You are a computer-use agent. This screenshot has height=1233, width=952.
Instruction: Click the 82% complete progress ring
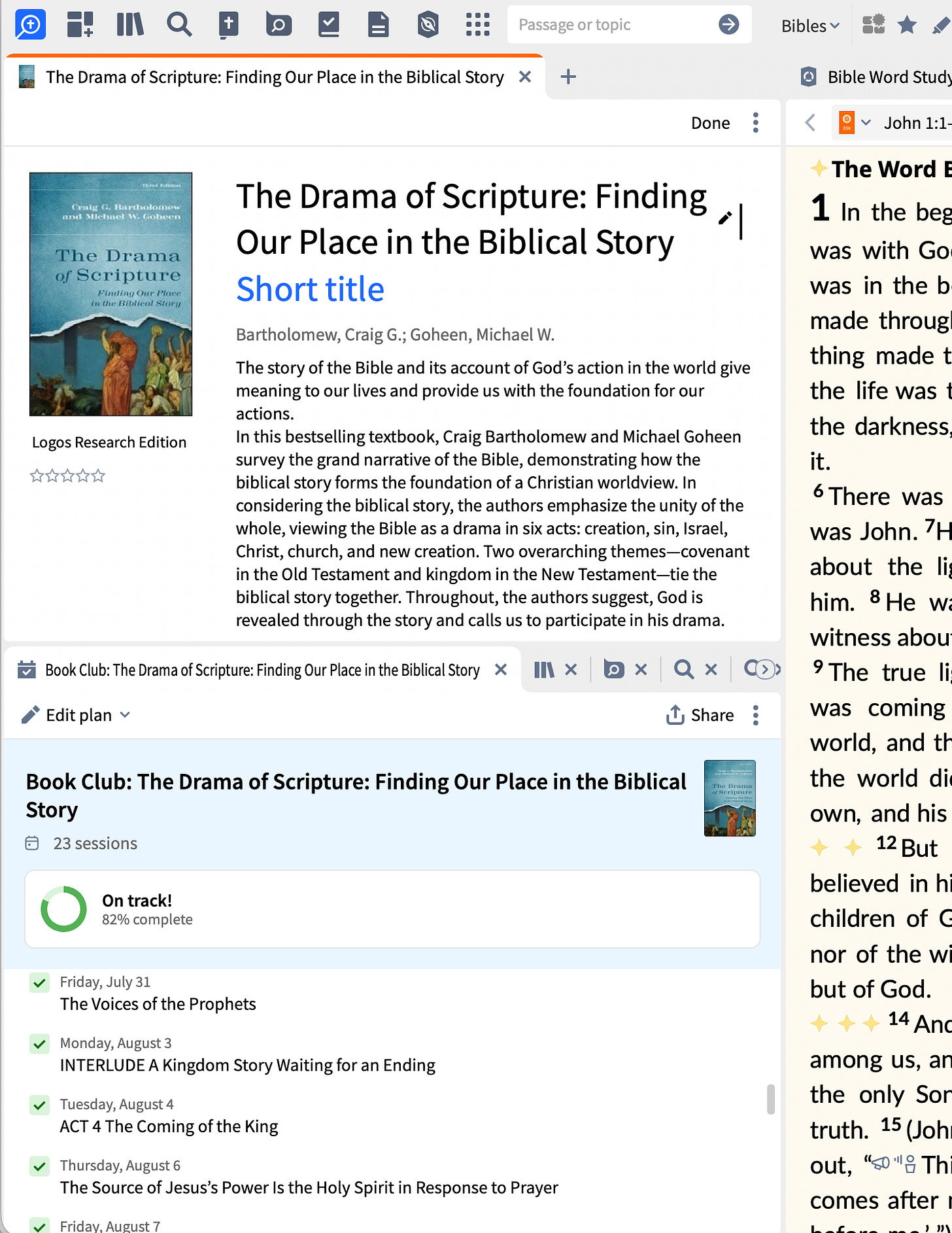click(x=63, y=909)
